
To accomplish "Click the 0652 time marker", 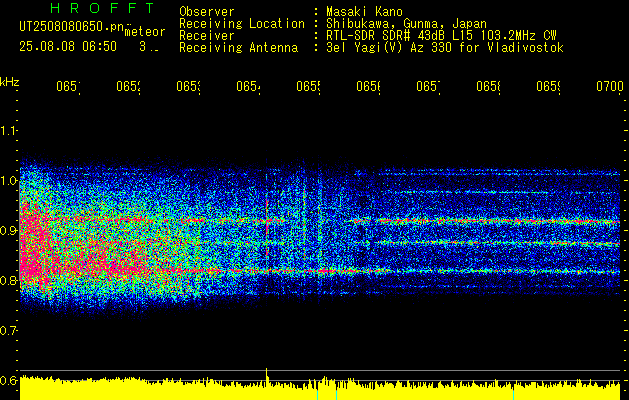I will coord(128,86).
